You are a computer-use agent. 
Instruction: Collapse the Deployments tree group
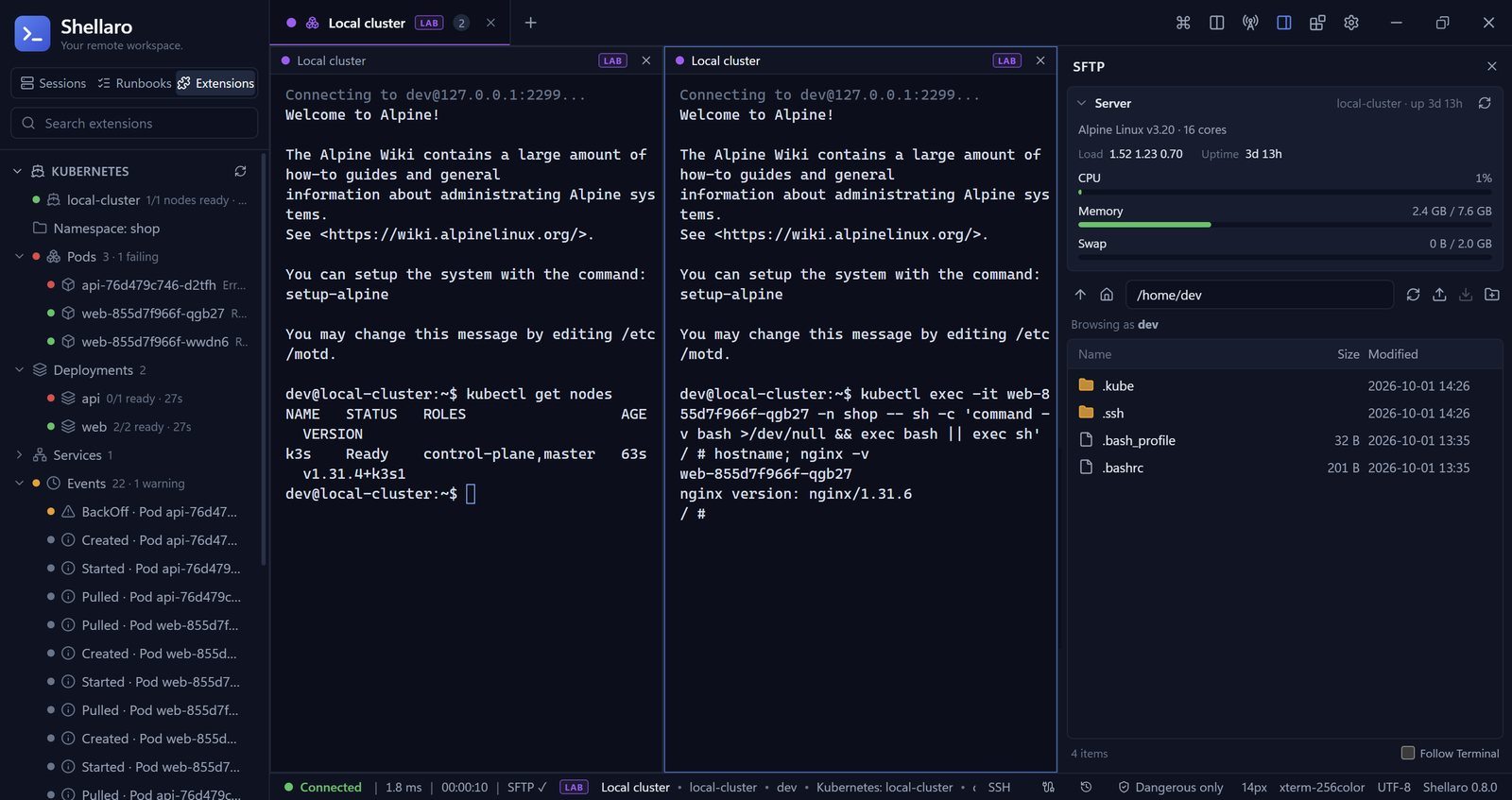[x=19, y=369]
